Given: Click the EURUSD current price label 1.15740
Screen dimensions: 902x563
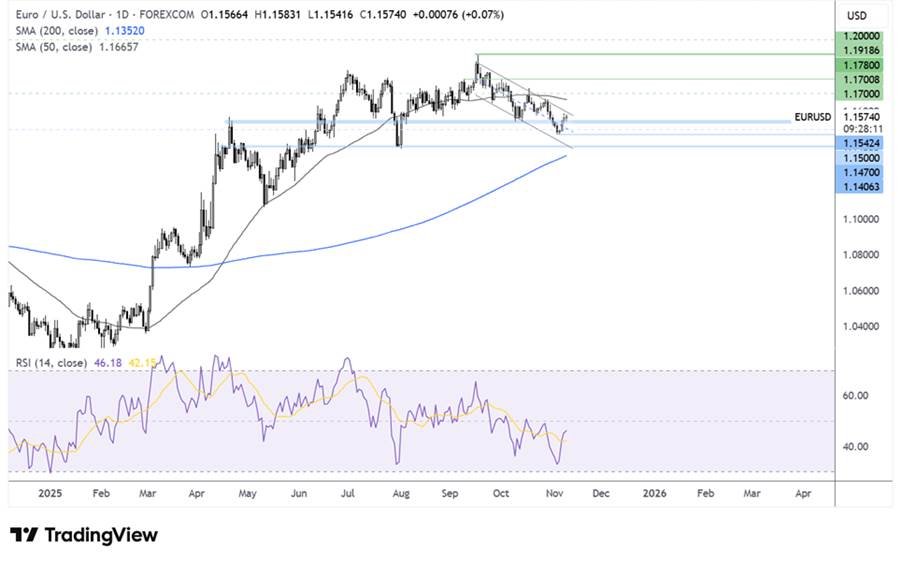Looking at the screenshot, I should point(863,117).
